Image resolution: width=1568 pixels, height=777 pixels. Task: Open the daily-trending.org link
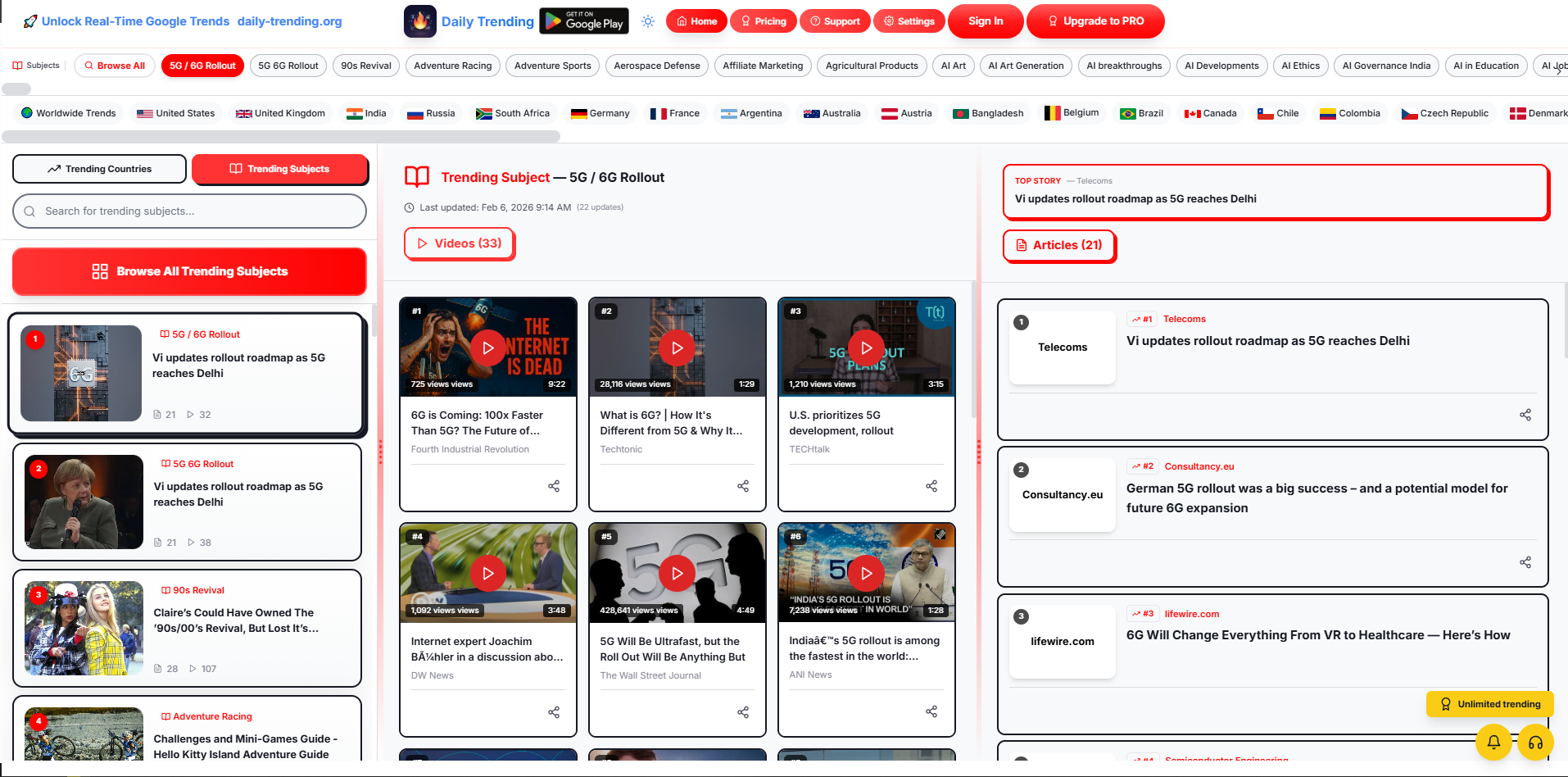coord(288,21)
